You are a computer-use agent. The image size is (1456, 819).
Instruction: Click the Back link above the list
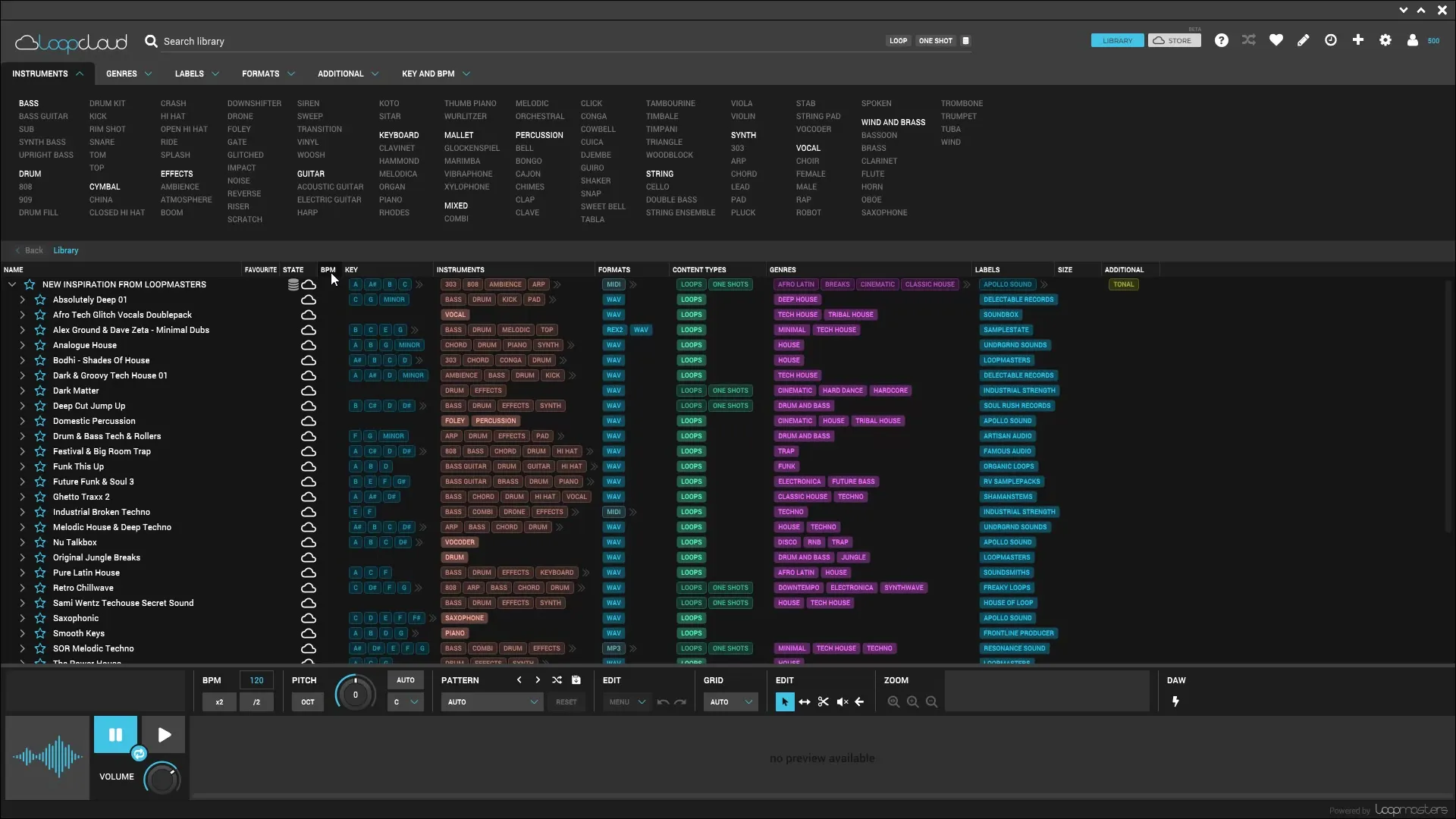click(30, 250)
